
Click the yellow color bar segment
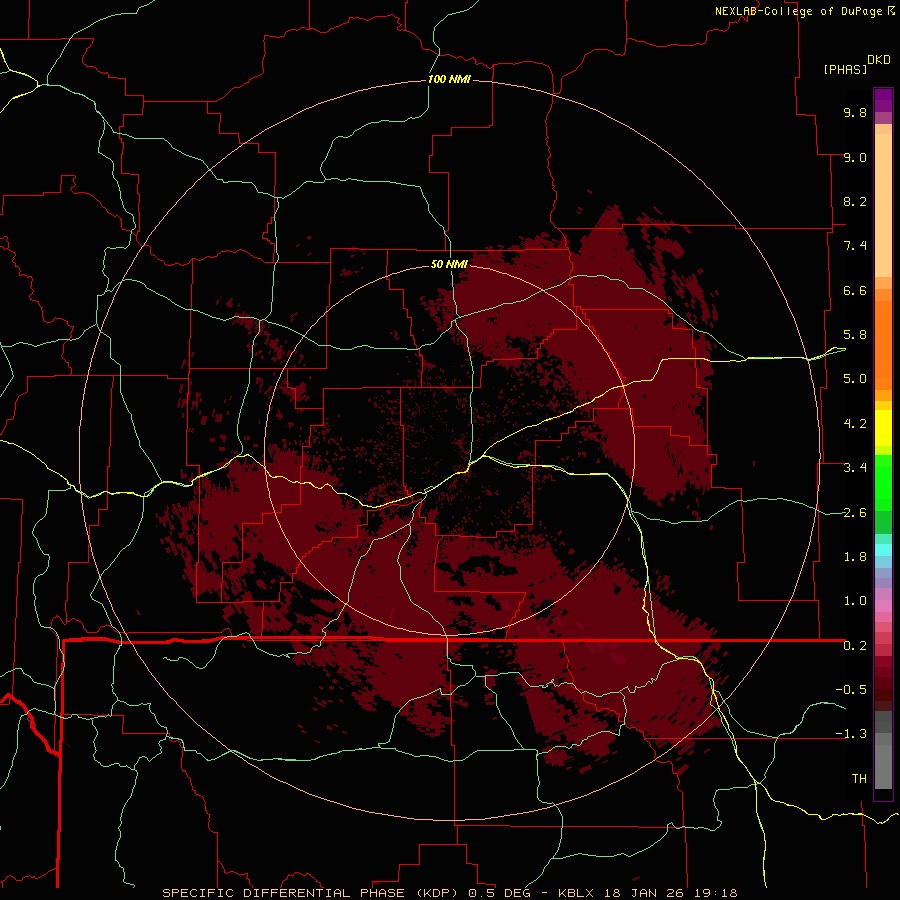pyautogui.click(x=883, y=428)
